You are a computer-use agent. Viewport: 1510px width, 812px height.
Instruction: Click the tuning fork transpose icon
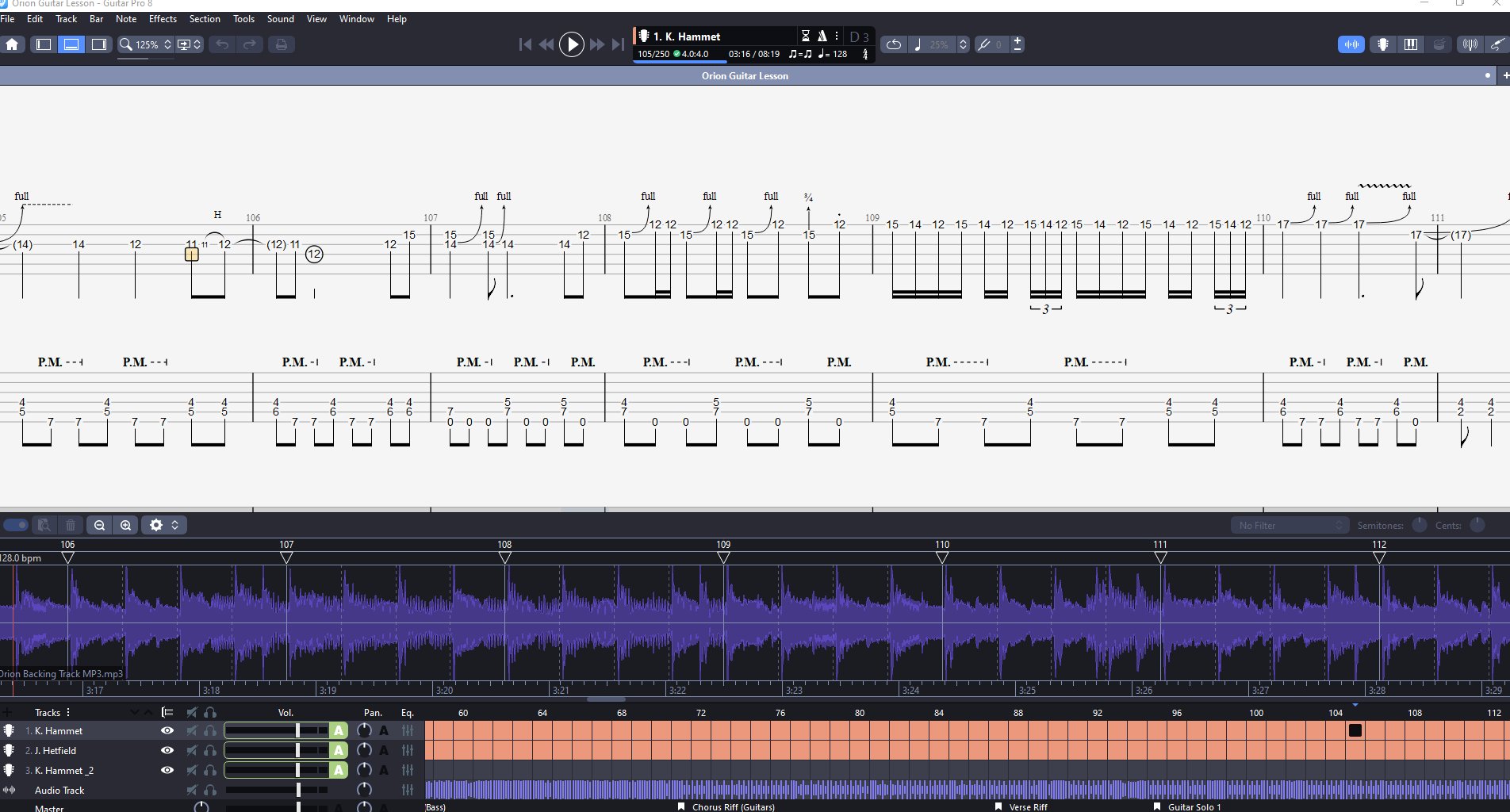pyautogui.click(x=984, y=44)
